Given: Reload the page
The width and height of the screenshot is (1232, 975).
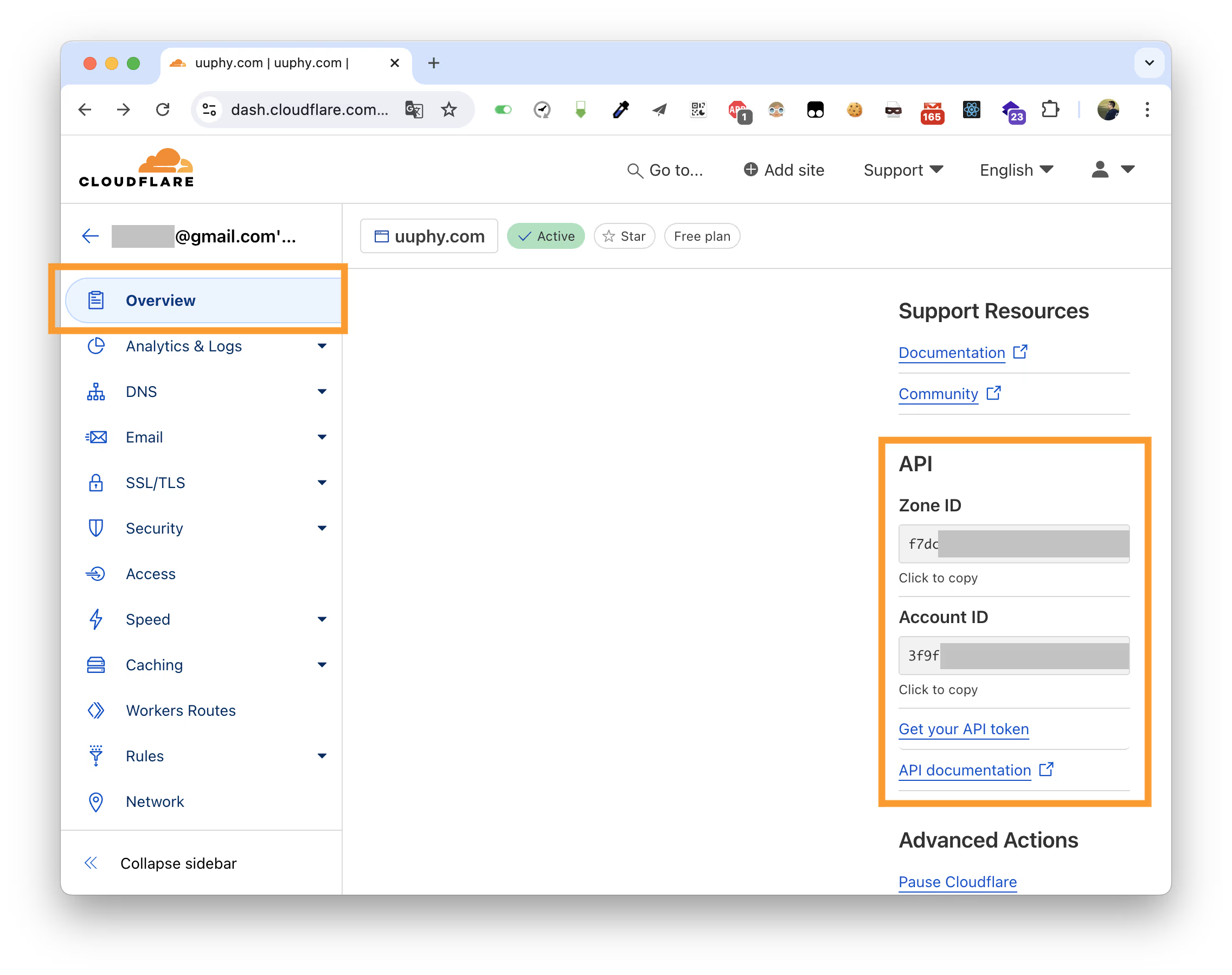Looking at the screenshot, I should (x=163, y=110).
